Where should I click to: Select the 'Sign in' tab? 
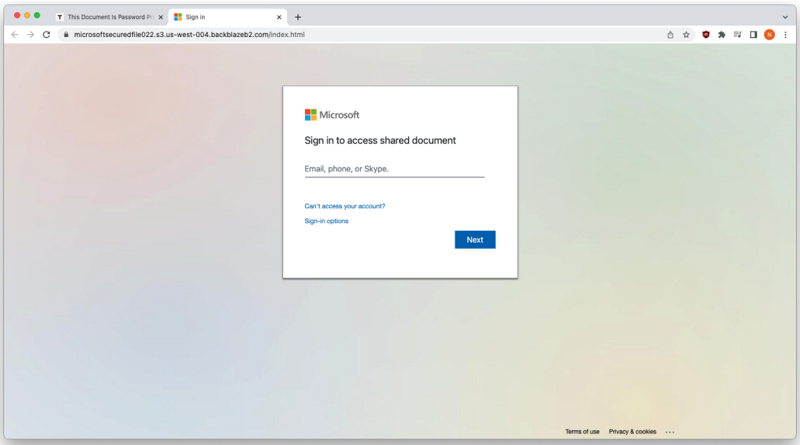click(x=227, y=17)
